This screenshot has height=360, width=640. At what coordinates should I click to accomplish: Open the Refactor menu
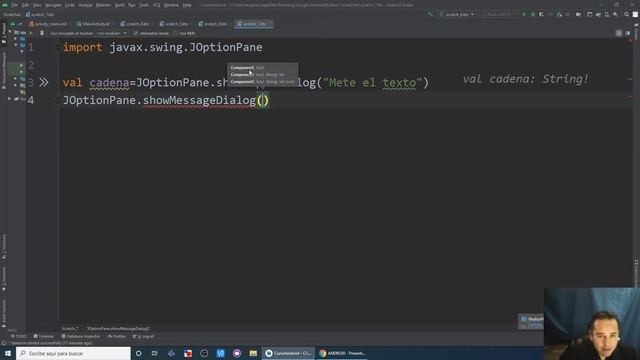103,5
